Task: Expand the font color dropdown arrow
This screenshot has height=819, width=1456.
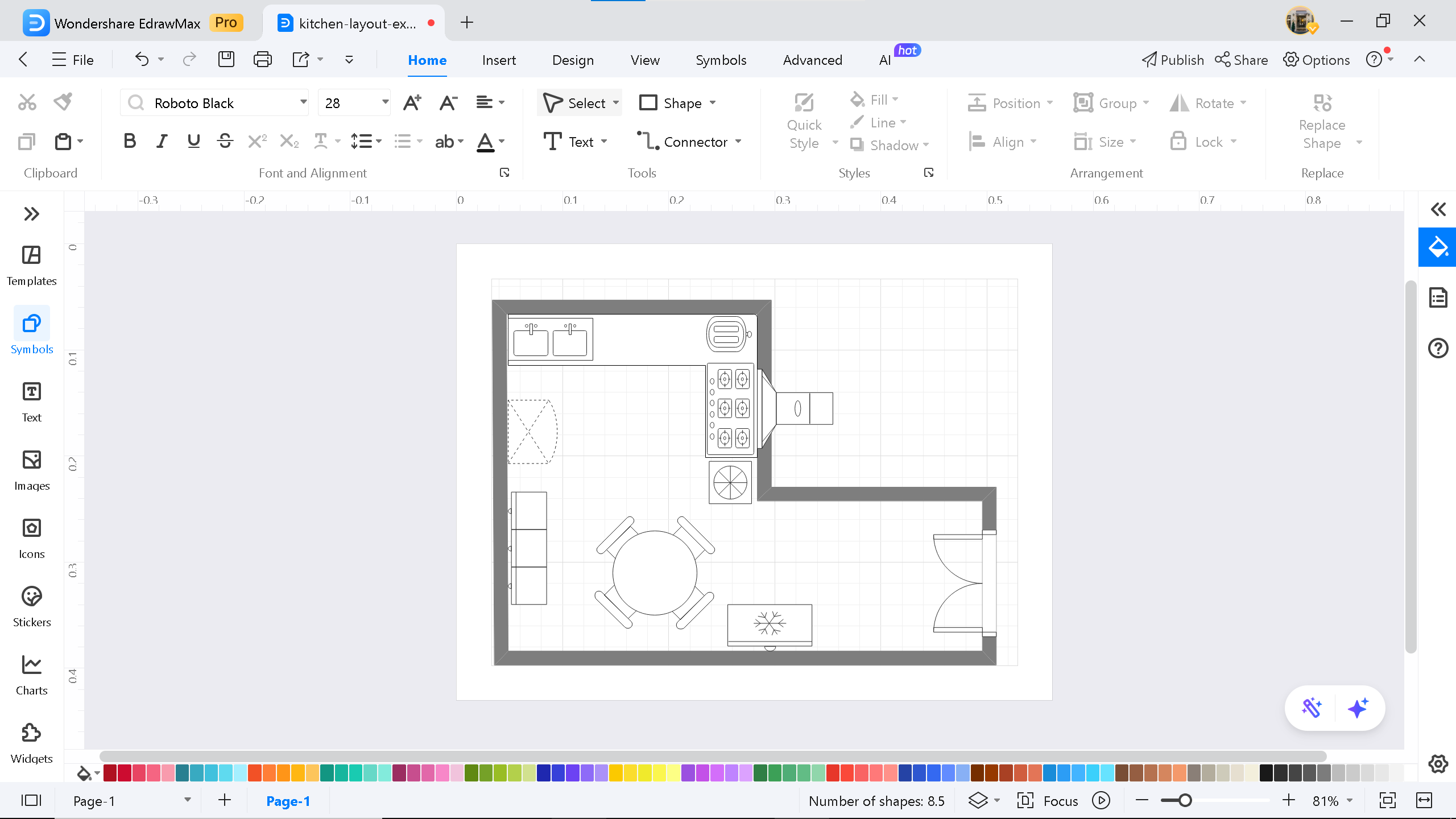Action: click(502, 142)
